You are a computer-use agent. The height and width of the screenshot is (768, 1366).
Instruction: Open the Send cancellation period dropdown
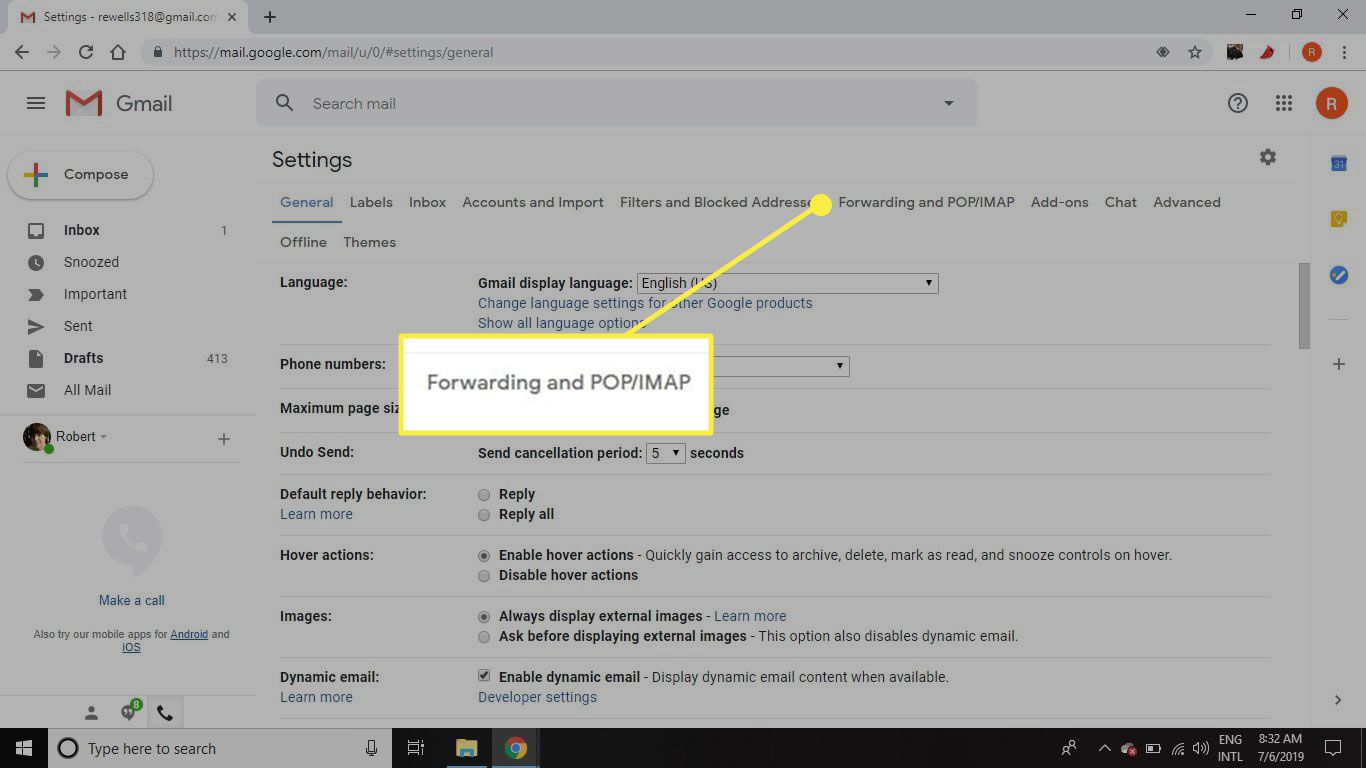click(665, 453)
